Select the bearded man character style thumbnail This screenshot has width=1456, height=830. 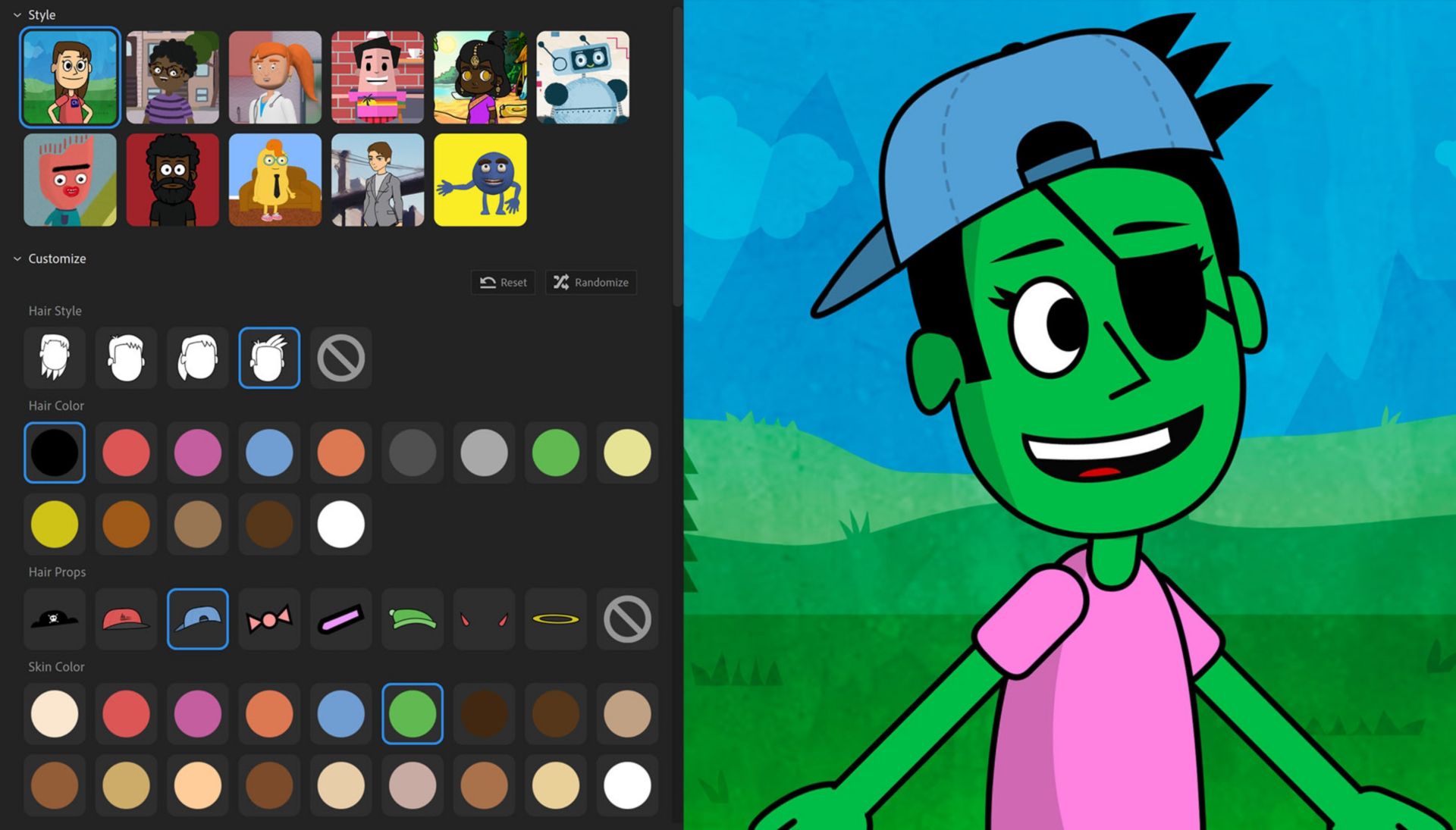[171, 179]
